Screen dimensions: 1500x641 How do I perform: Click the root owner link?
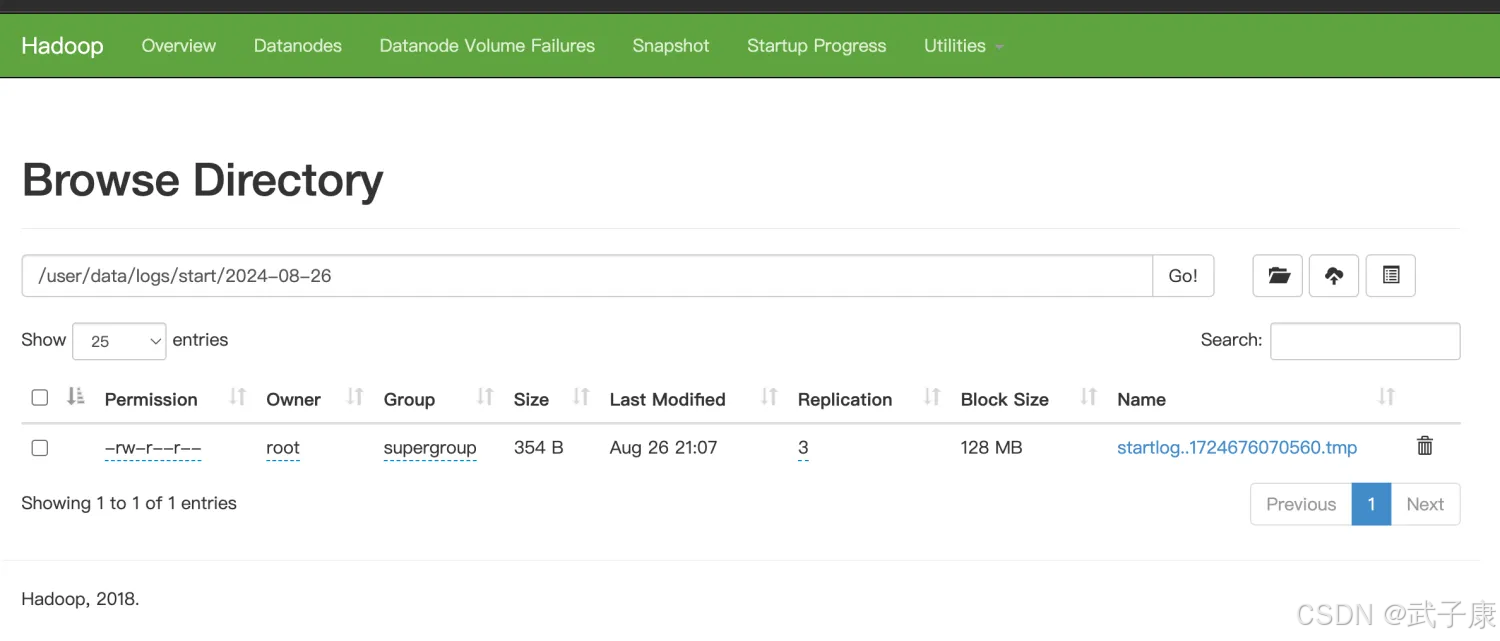pyautogui.click(x=283, y=448)
